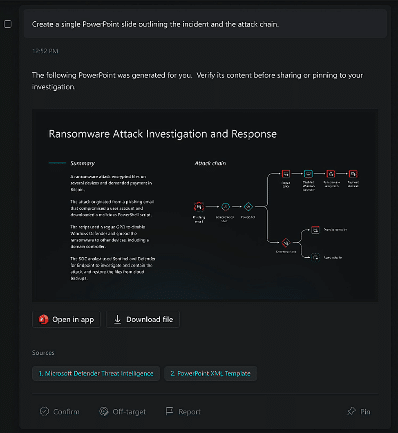Click the Report flag icon

click(169, 411)
